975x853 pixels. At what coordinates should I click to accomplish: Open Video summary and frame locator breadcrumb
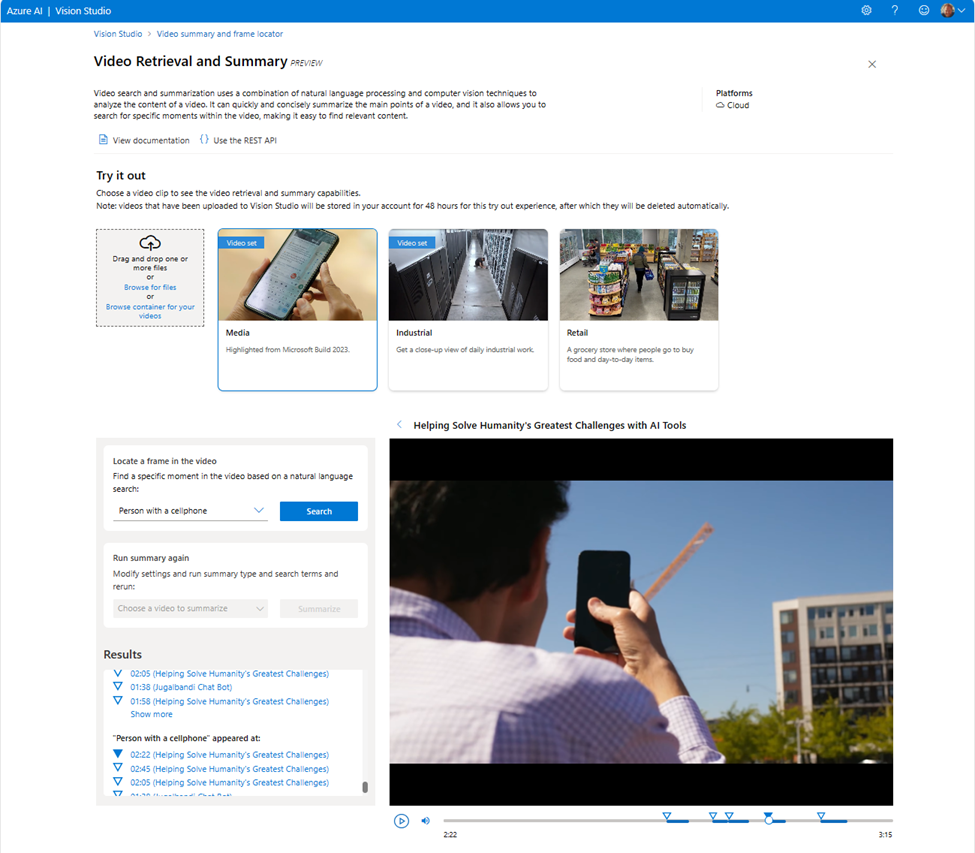coord(219,34)
